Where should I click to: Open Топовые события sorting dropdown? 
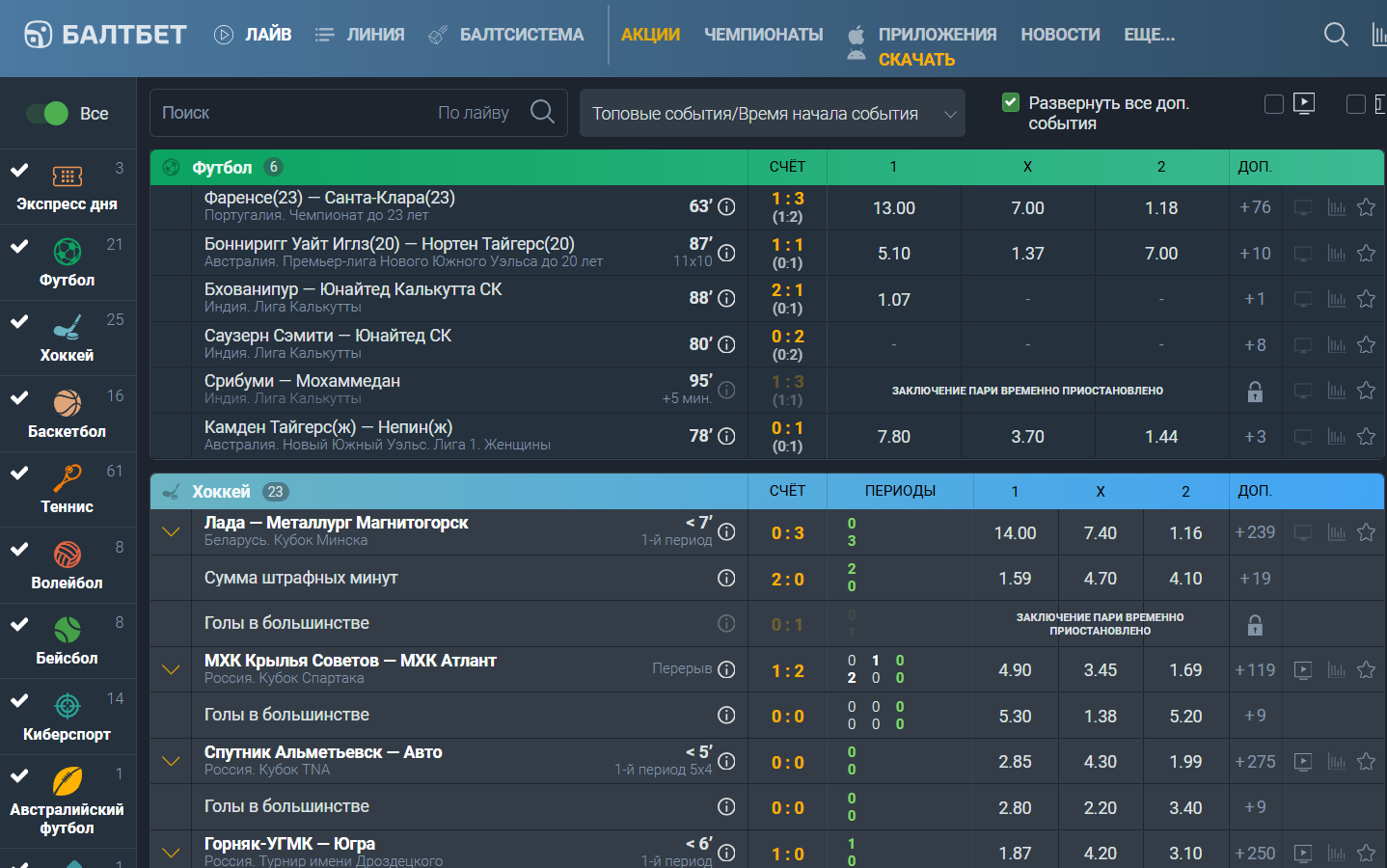(773, 113)
